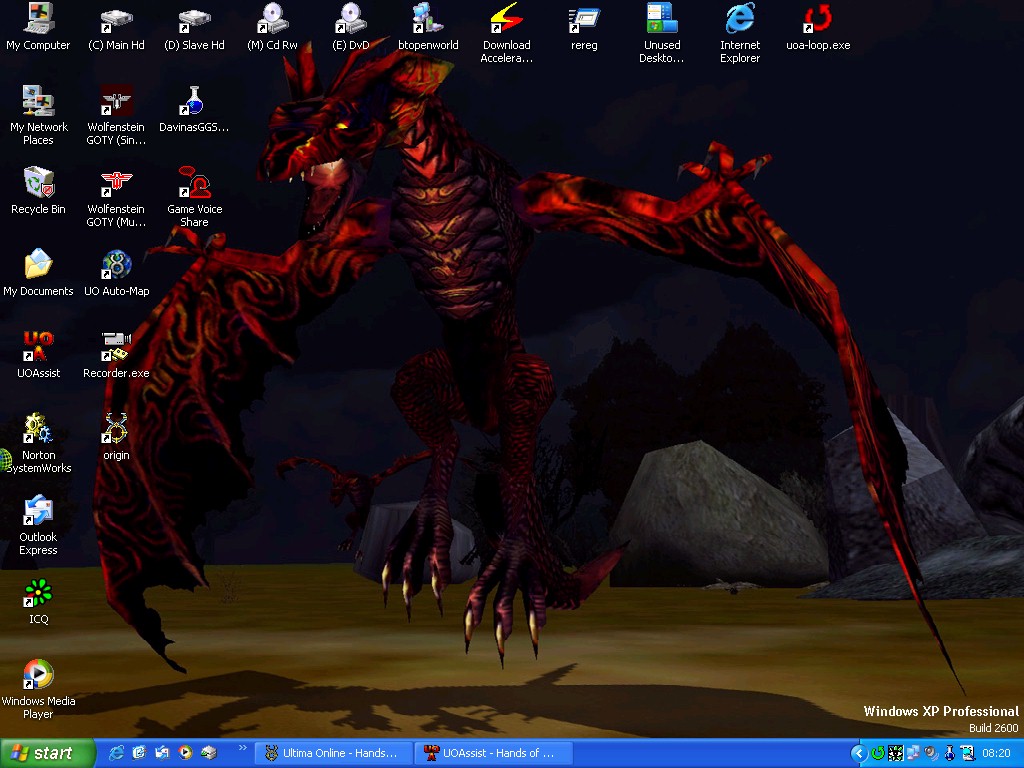
Task: Launch Windows Media Player from Quick Launch
Action: pos(185,753)
